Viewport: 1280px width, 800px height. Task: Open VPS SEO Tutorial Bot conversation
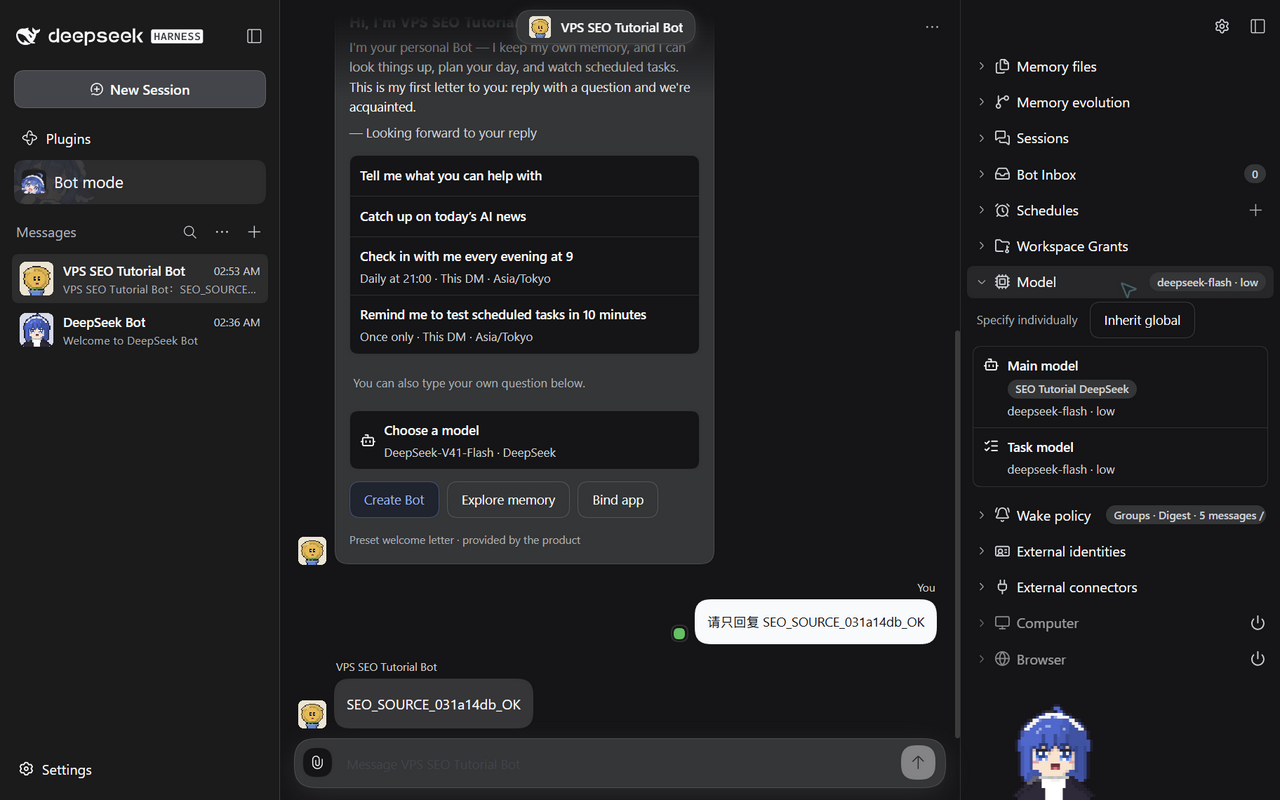(x=140, y=279)
